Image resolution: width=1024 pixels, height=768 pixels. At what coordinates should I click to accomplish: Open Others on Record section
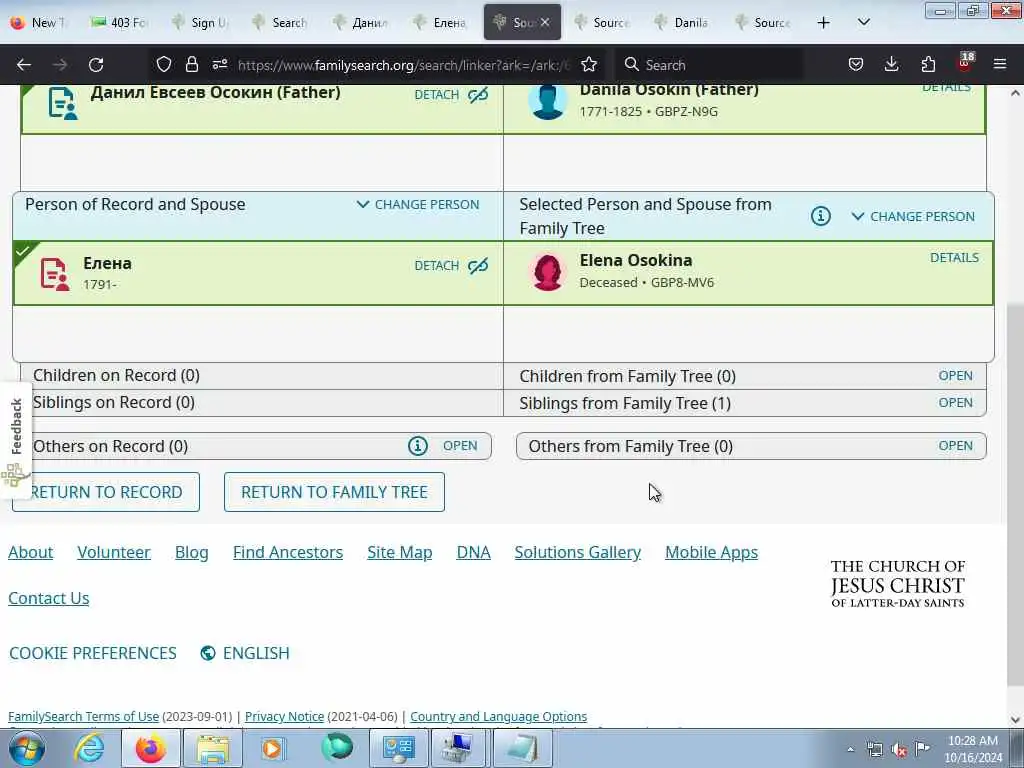point(460,445)
